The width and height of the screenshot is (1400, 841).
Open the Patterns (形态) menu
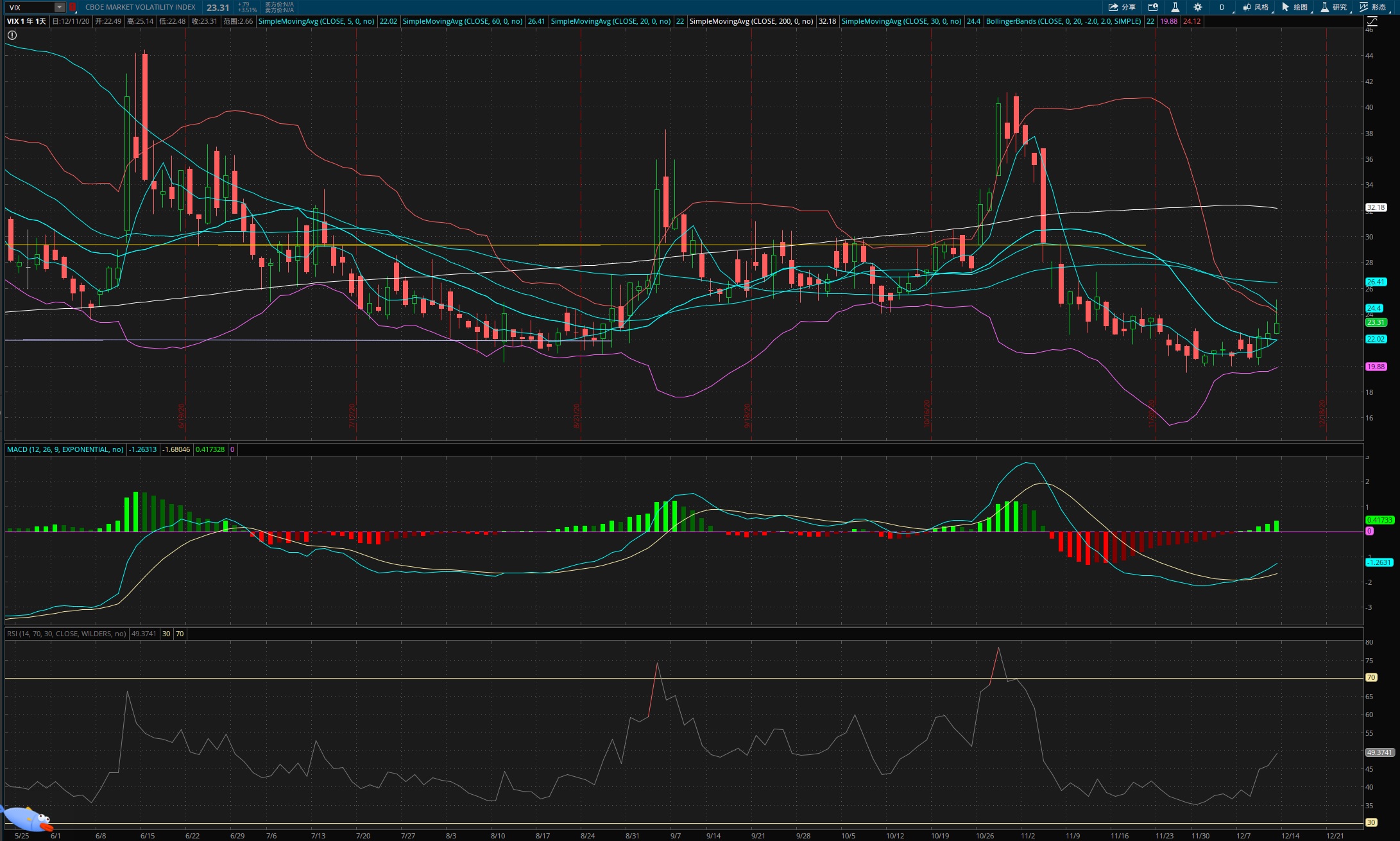coord(1374,7)
